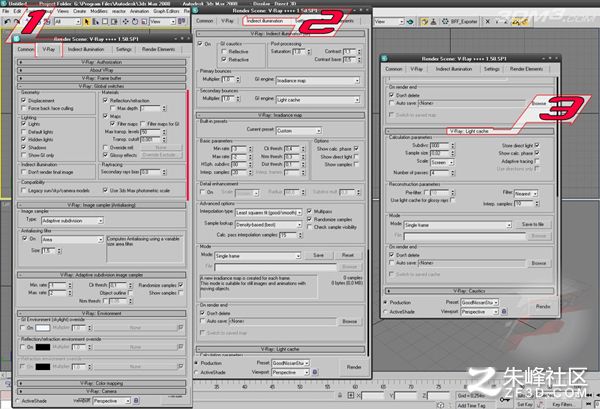Enable Reflective GI caustics checkbox
This screenshot has width=600, height=409.
point(224,51)
